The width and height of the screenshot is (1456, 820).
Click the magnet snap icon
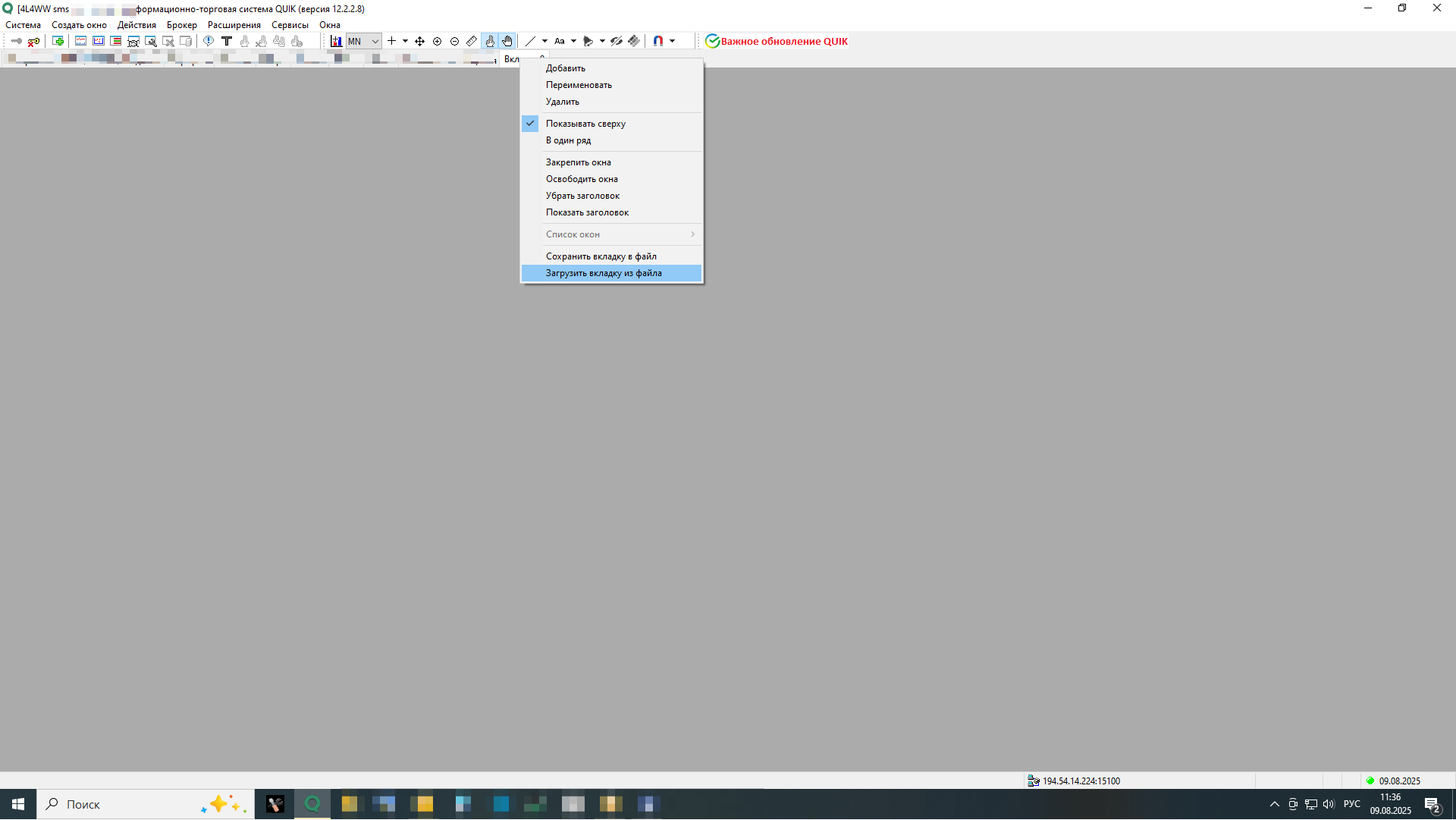[658, 42]
